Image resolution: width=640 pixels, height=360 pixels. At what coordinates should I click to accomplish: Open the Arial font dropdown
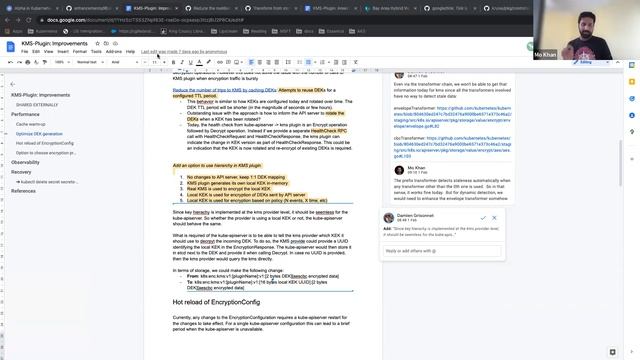[x=124, y=62]
